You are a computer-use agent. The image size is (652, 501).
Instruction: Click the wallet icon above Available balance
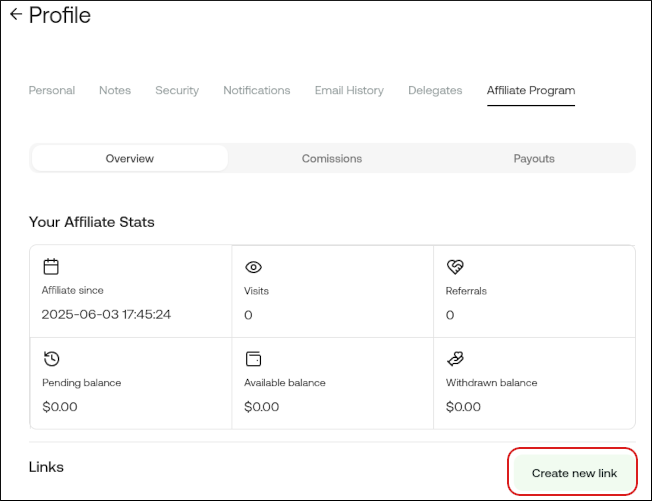tap(254, 358)
